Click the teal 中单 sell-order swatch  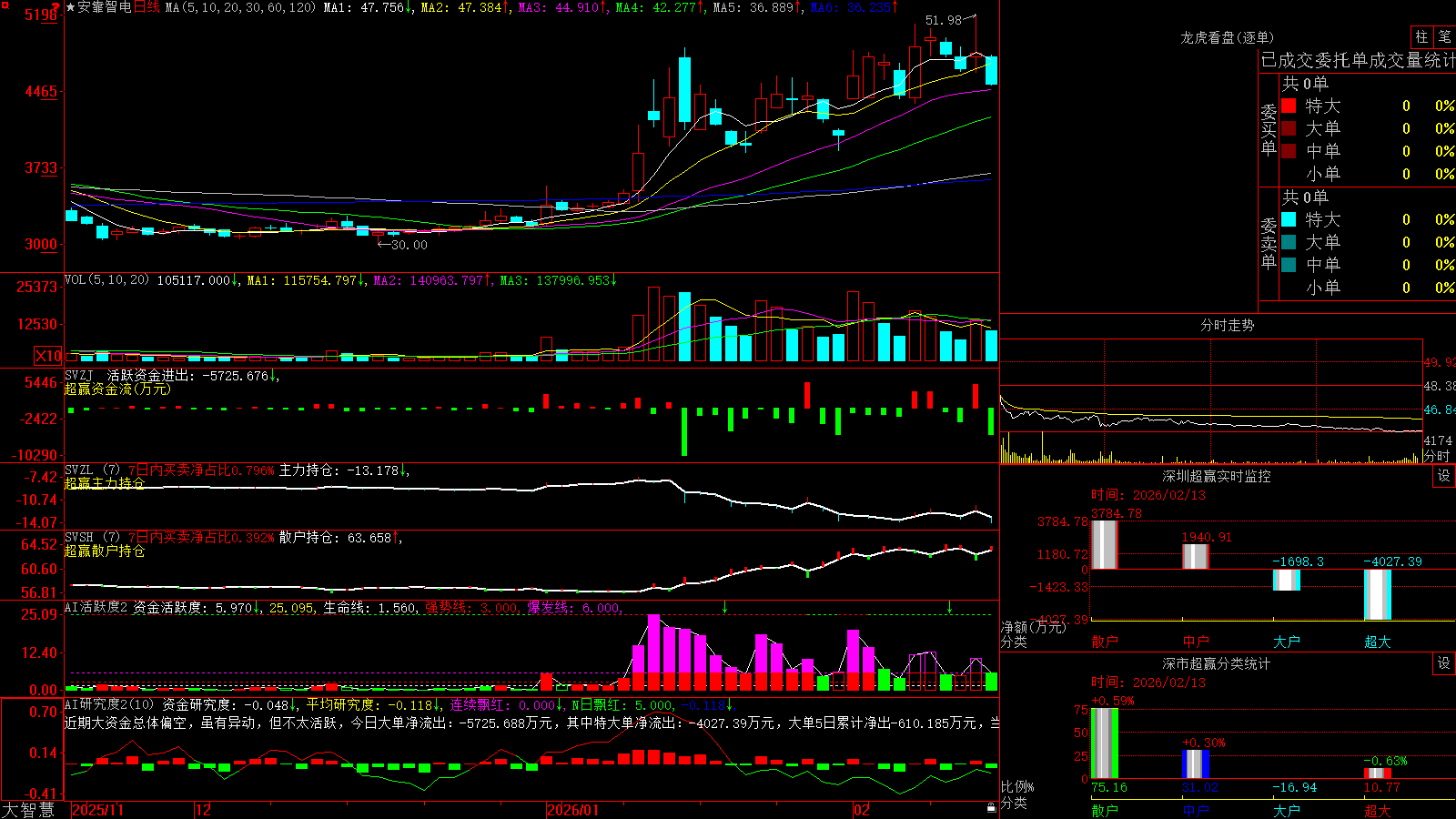[1289, 265]
